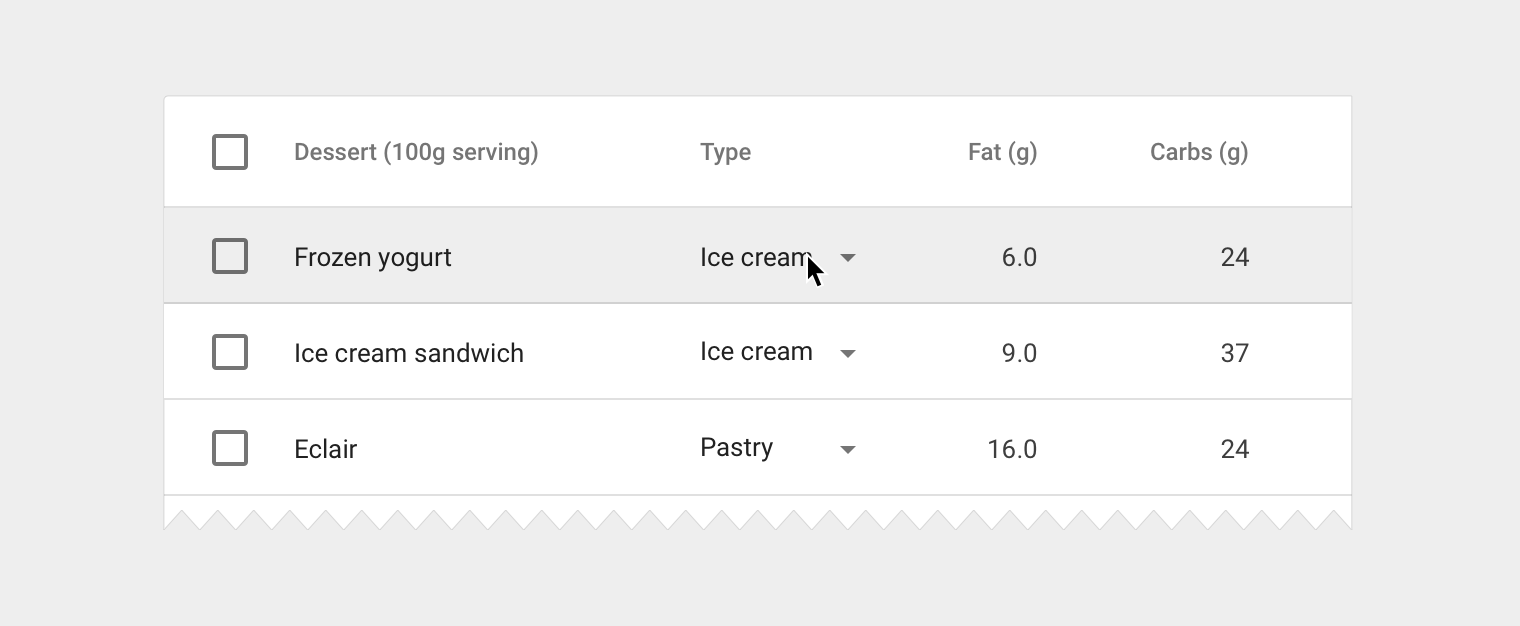Select the 9.0 fat value cell
Image resolution: width=1520 pixels, height=626 pixels.
1019,353
